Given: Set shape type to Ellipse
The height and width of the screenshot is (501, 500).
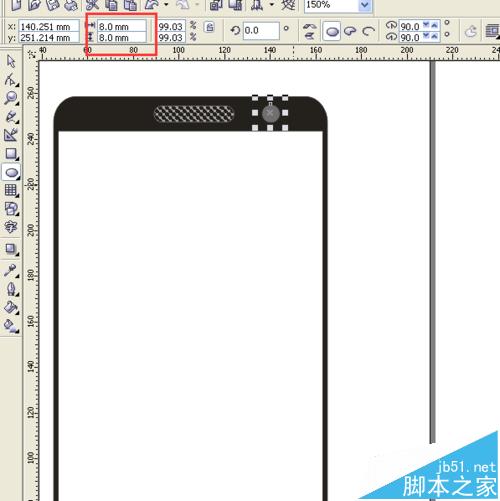Looking at the screenshot, I should 332,31.
